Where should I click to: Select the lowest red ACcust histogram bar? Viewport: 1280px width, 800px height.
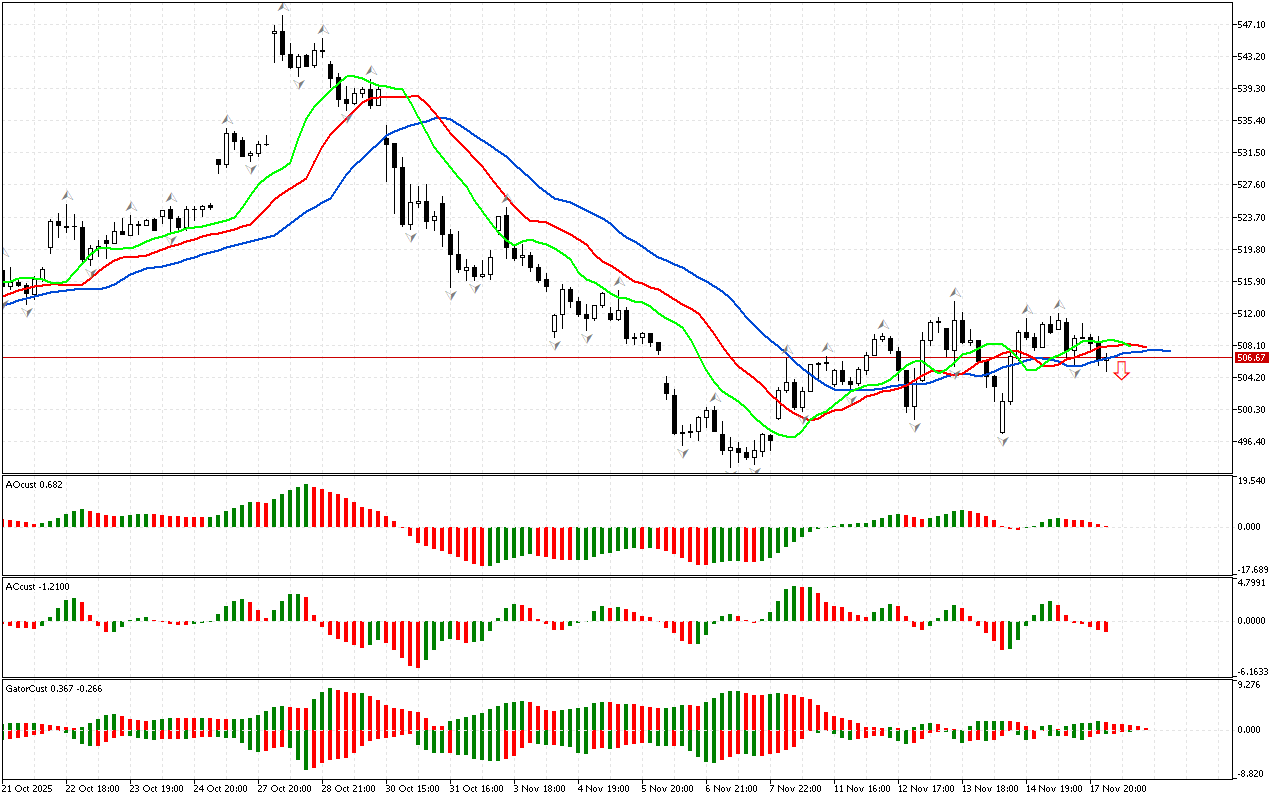point(415,645)
